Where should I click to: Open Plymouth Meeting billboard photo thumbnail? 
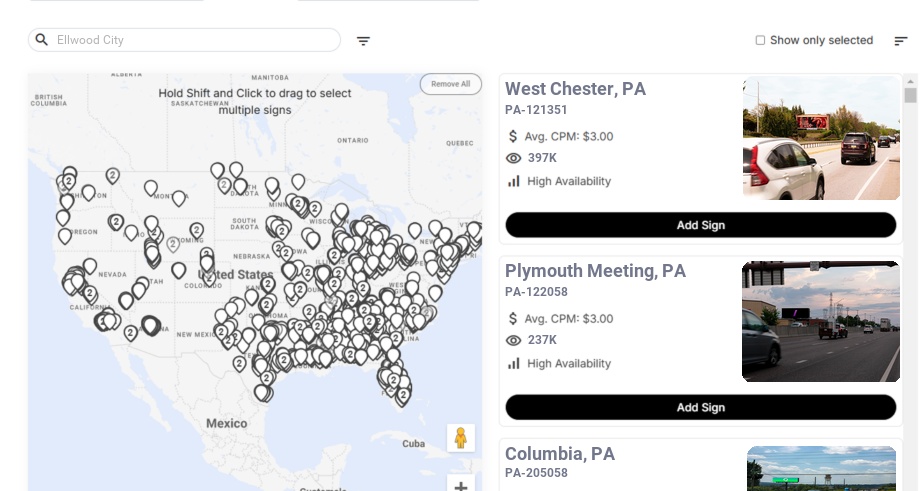coord(820,321)
